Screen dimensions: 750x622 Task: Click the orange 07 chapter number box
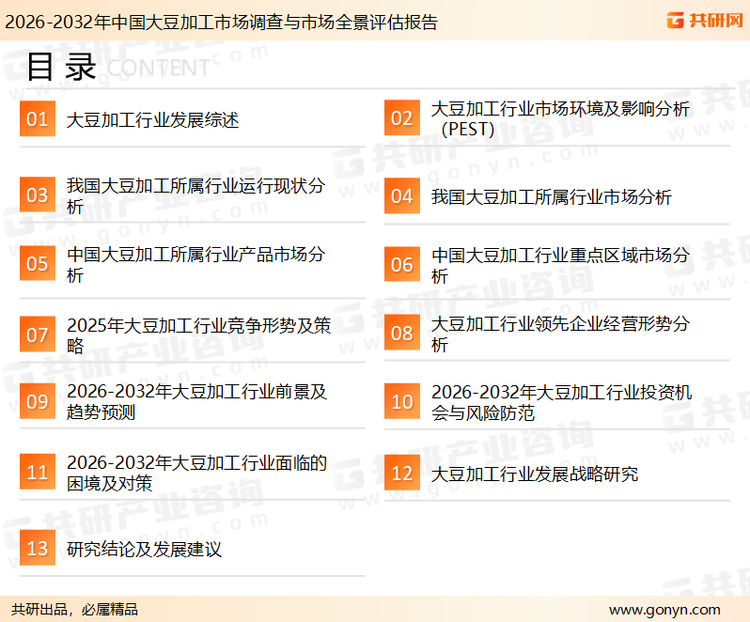tap(37, 334)
